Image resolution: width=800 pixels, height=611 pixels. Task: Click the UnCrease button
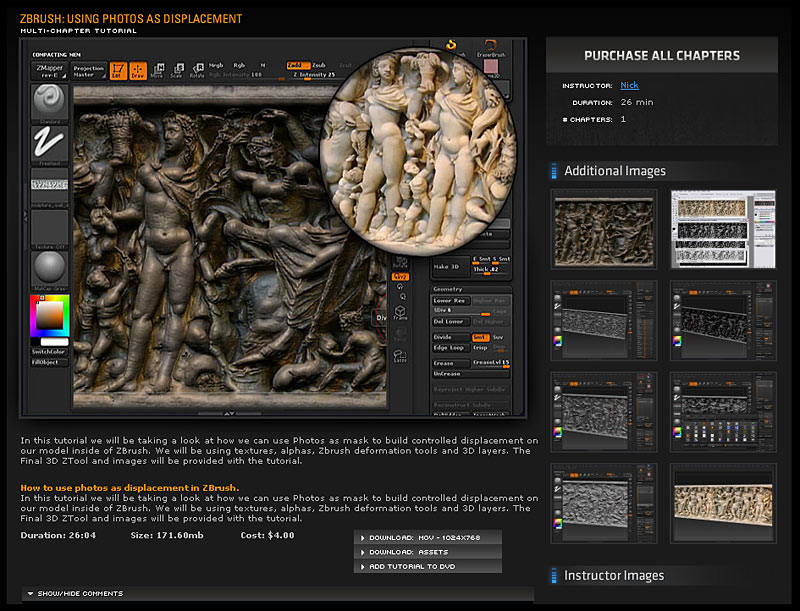pos(471,374)
